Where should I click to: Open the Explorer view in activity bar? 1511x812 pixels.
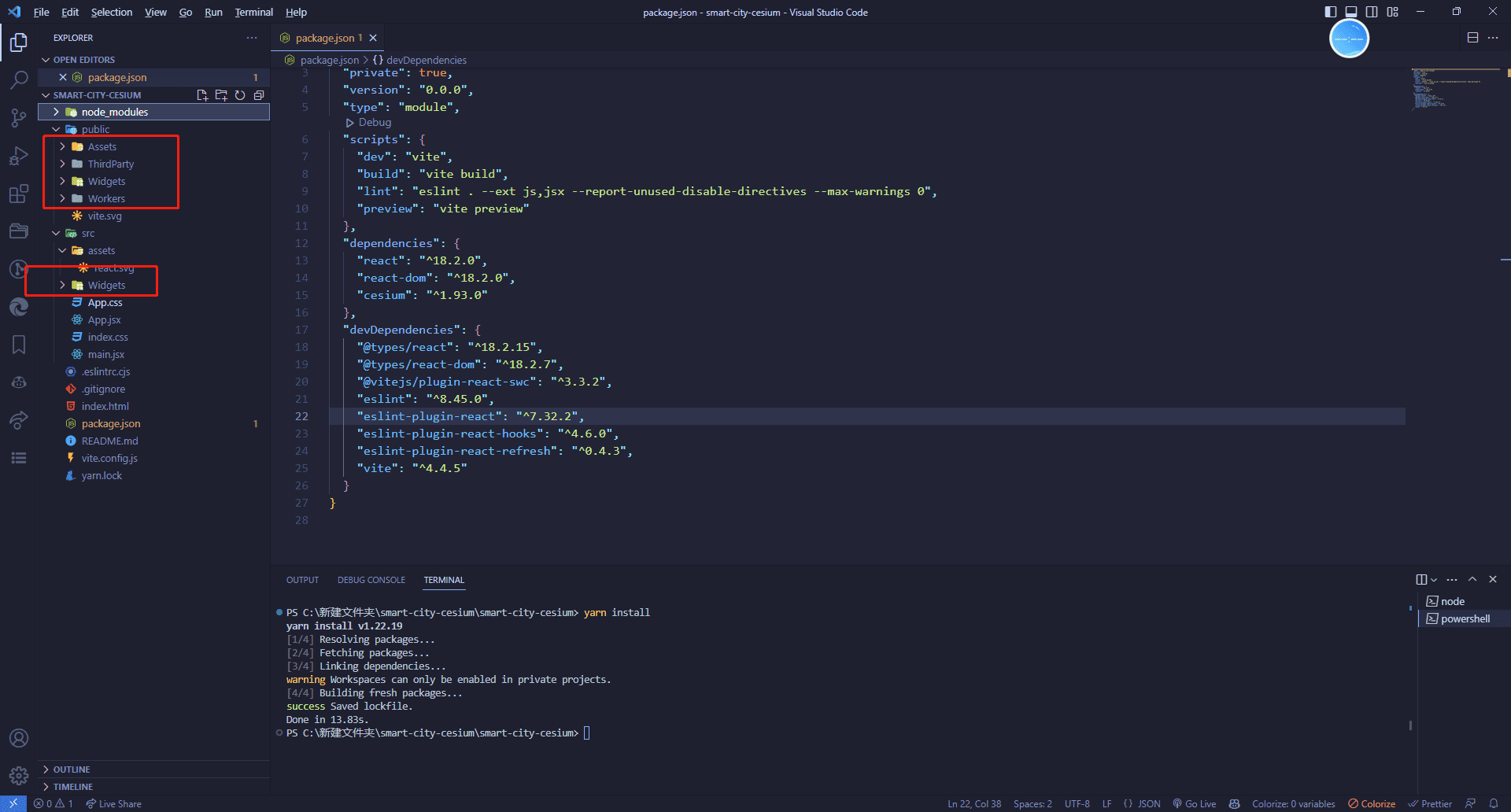tap(19, 42)
